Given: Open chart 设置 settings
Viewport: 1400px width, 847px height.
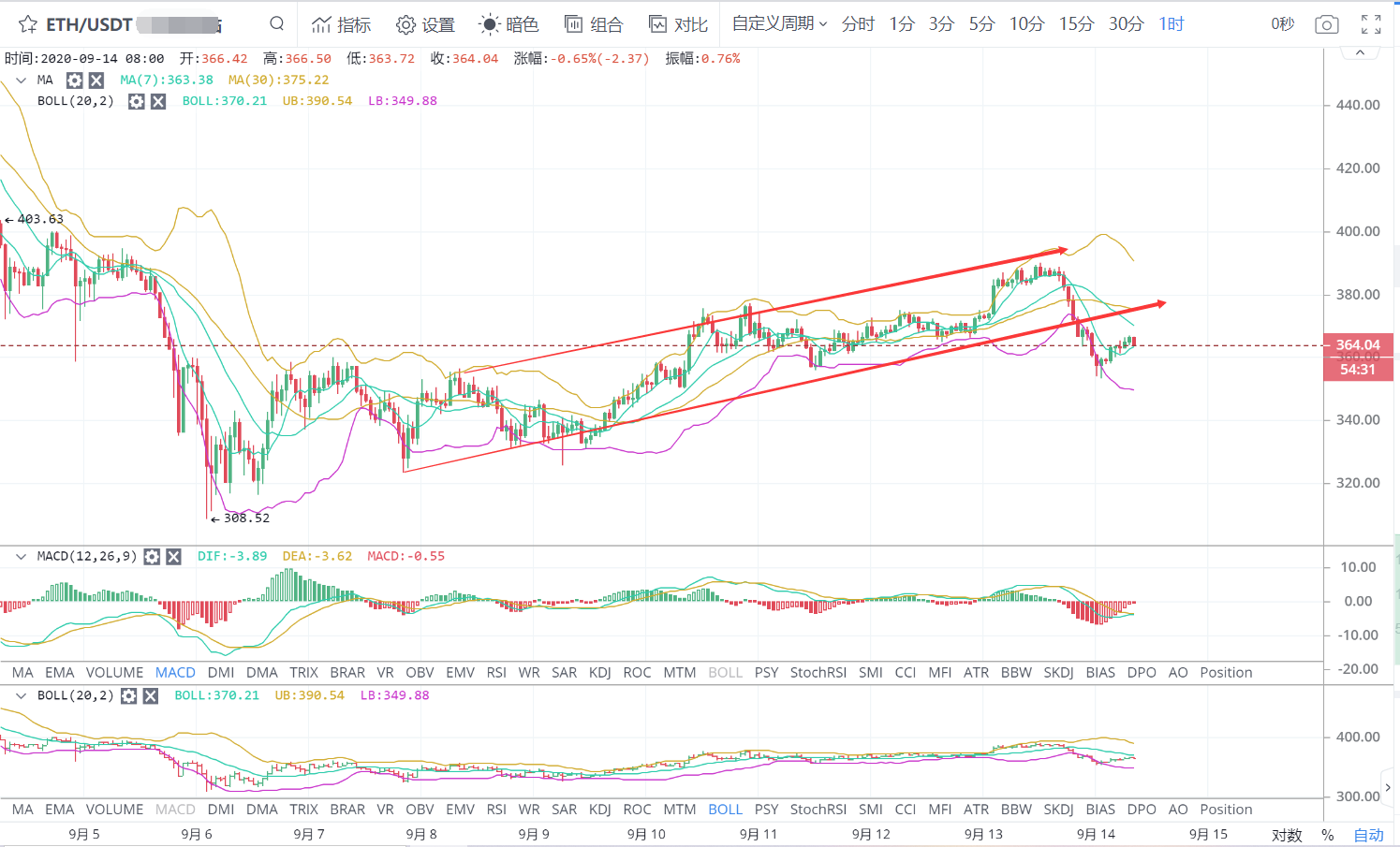Looking at the screenshot, I should (x=425, y=24).
